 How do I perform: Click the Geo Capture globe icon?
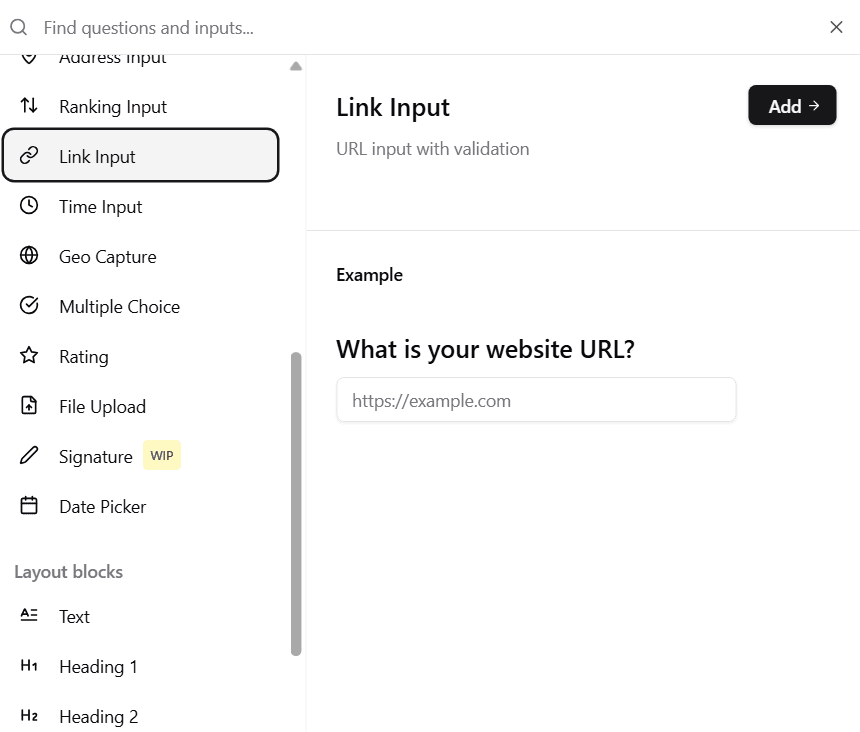[x=27, y=256]
